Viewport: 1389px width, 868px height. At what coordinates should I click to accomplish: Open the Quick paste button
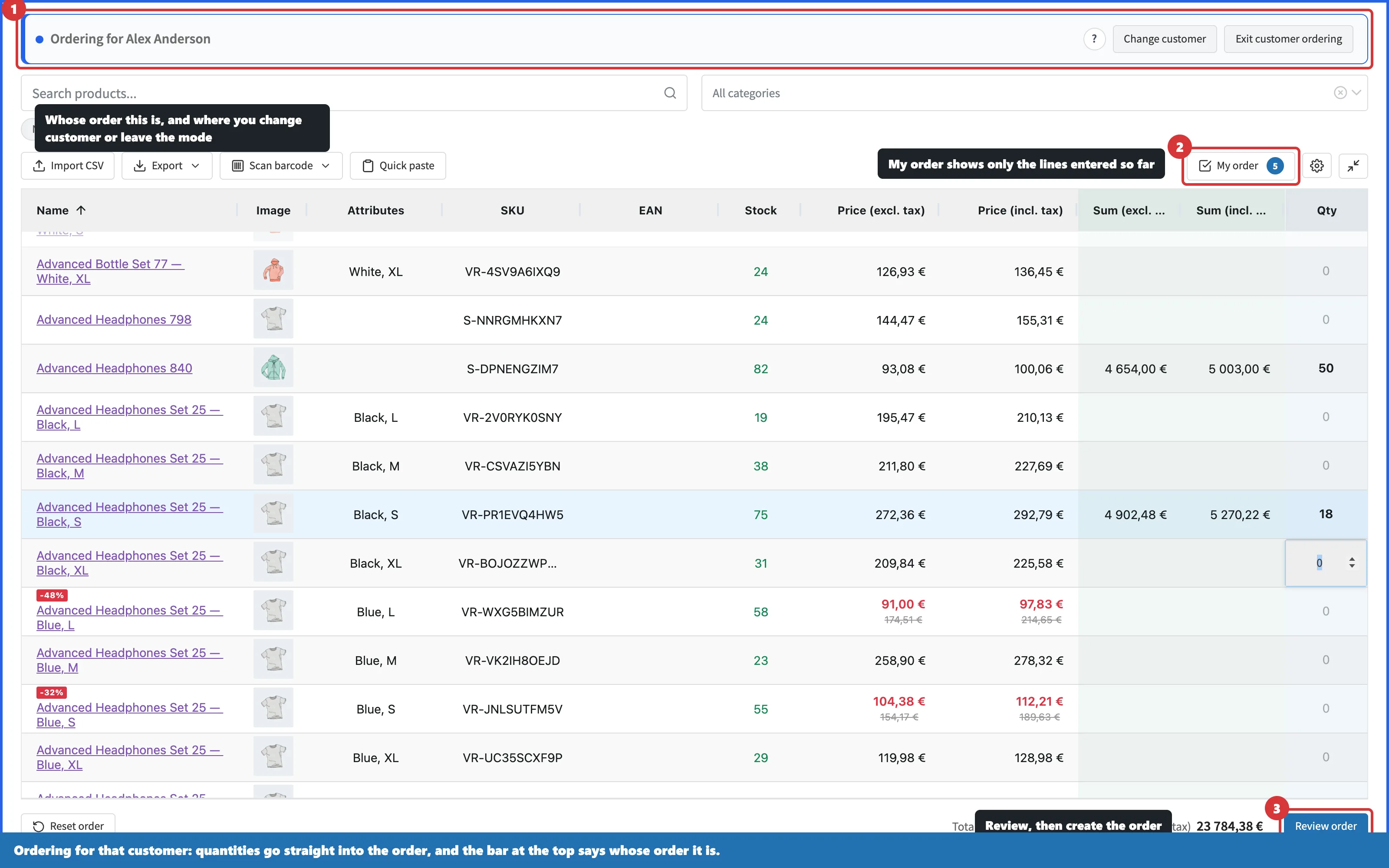(x=398, y=166)
